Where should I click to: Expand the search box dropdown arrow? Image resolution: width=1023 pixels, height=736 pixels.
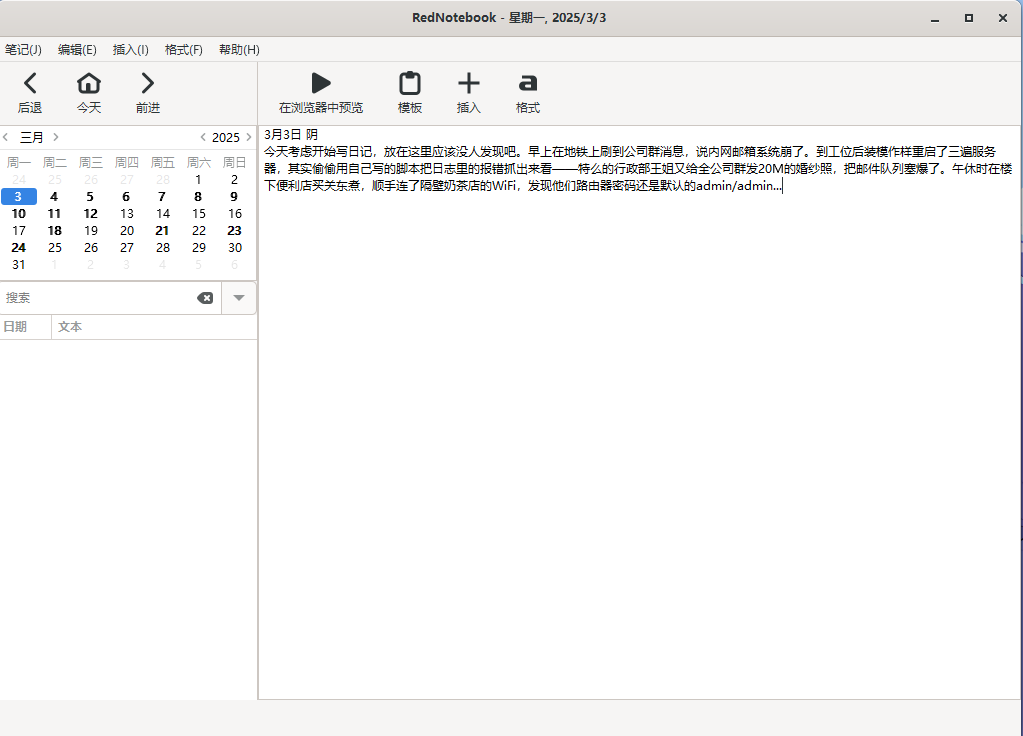(238, 298)
